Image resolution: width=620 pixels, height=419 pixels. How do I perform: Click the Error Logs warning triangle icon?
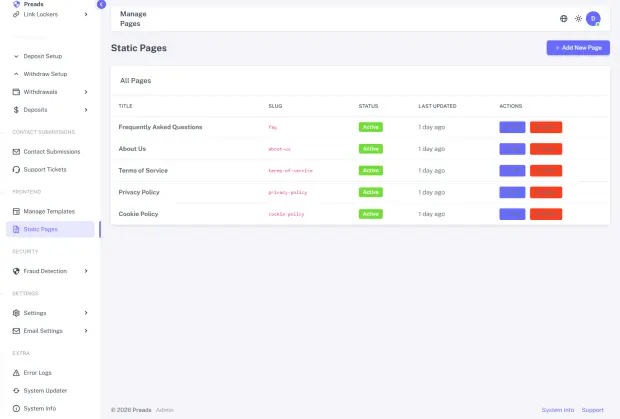point(16,373)
